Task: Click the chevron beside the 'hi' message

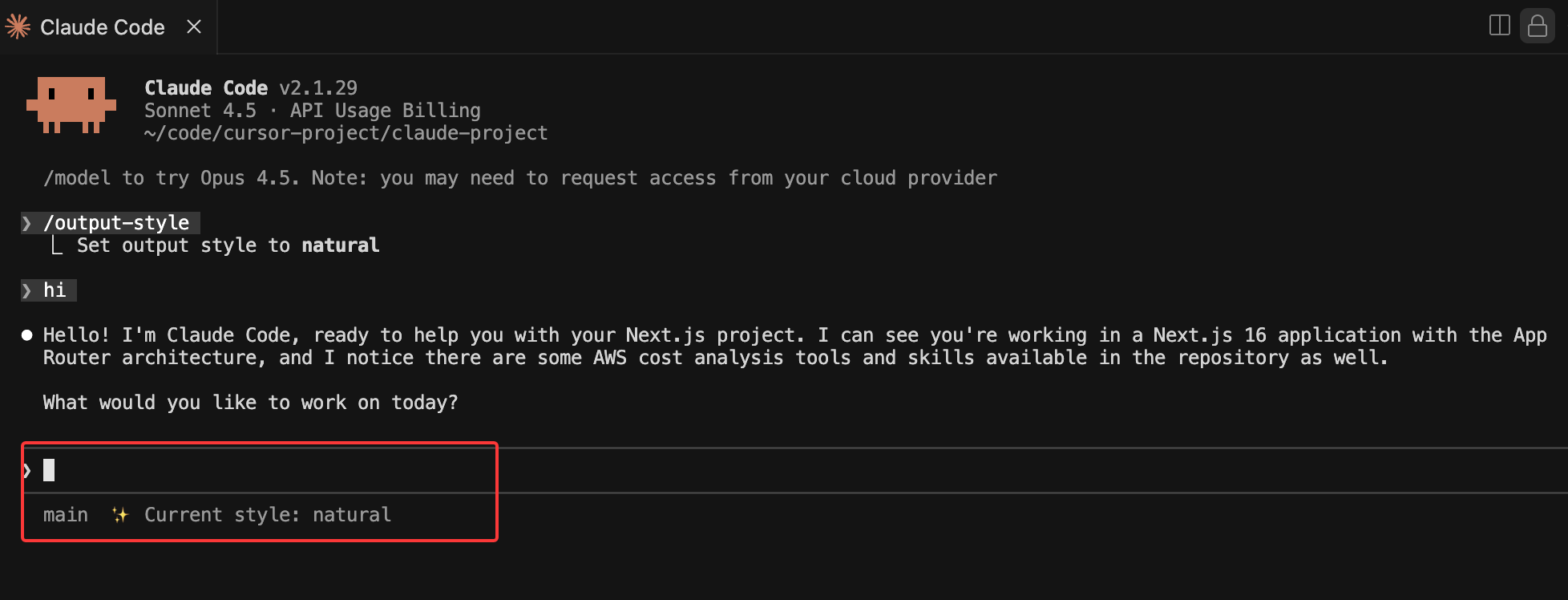Action: click(x=27, y=290)
